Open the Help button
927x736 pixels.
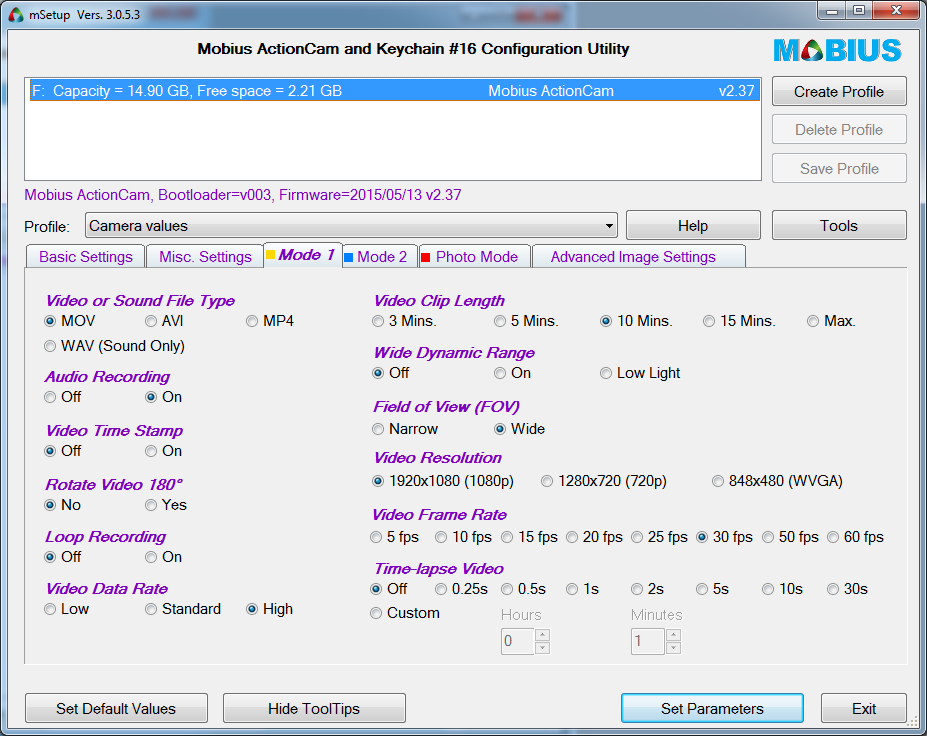pos(693,226)
